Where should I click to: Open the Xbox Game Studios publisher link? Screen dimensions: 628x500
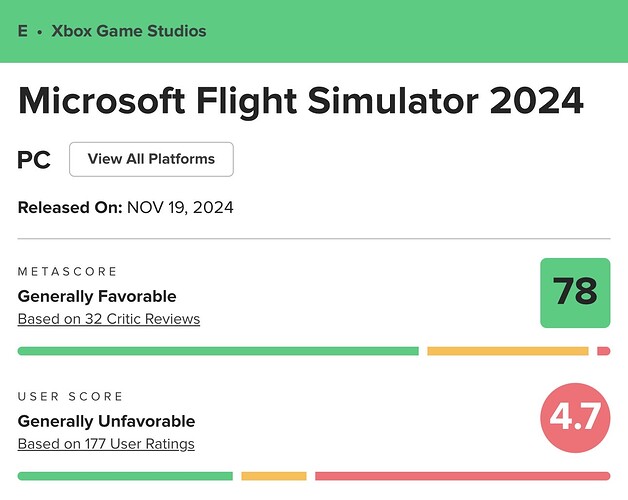122,31
